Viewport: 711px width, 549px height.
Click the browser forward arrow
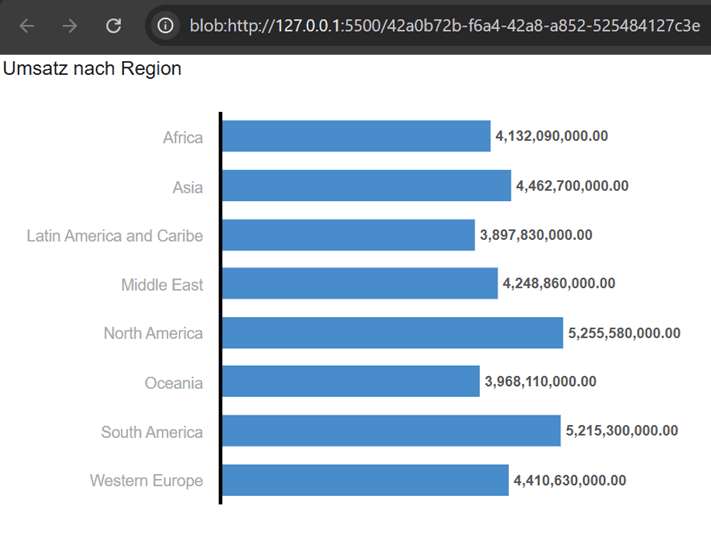tap(70, 26)
